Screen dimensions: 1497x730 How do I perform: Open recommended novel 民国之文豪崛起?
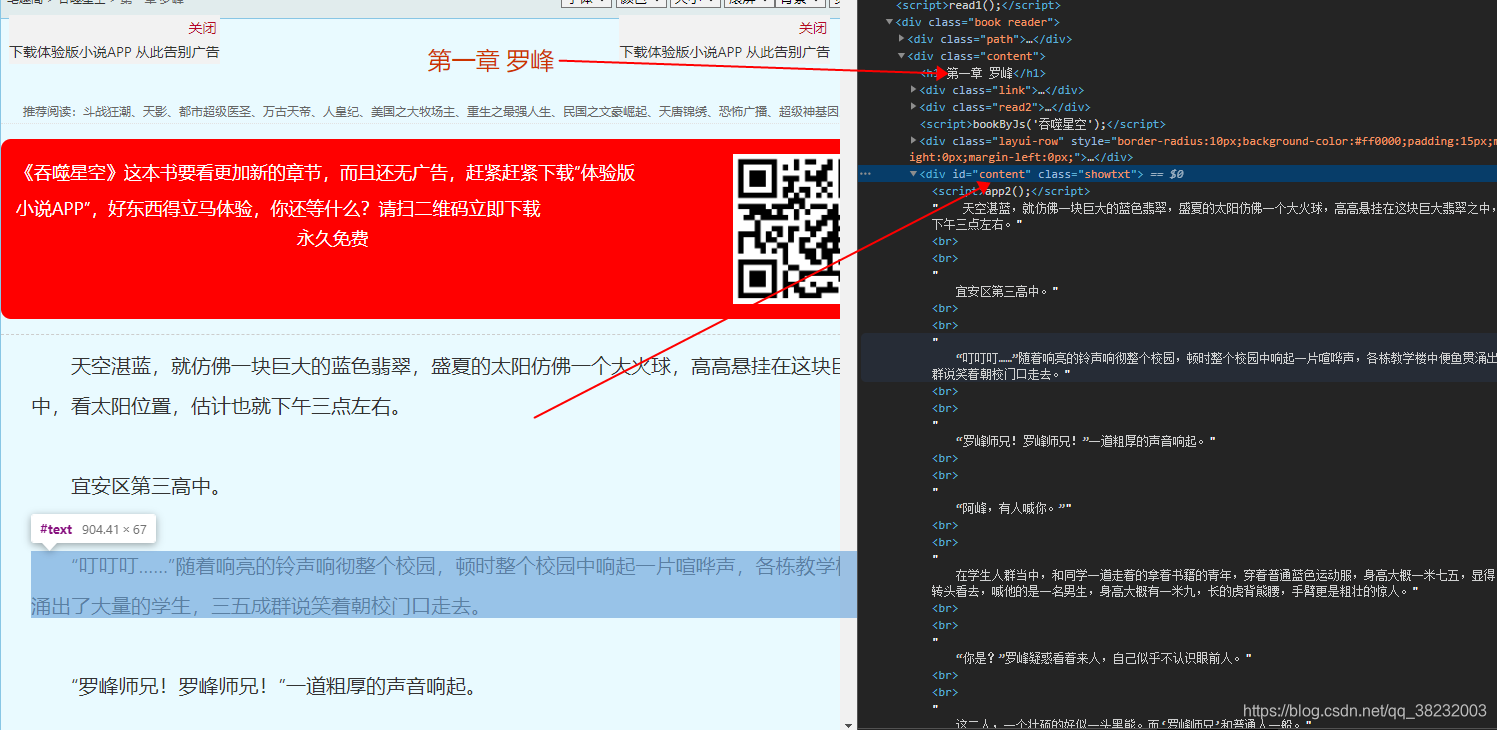[605, 111]
